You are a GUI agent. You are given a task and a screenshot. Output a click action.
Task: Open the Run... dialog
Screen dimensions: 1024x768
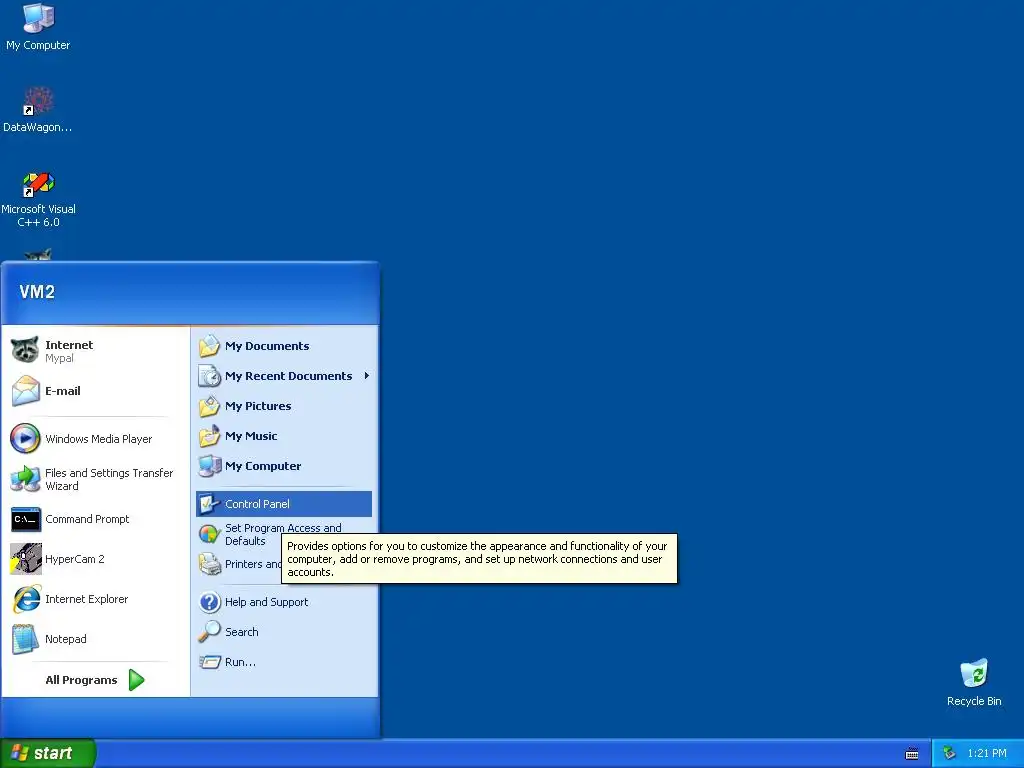pyautogui.click(x=283, y=662)
